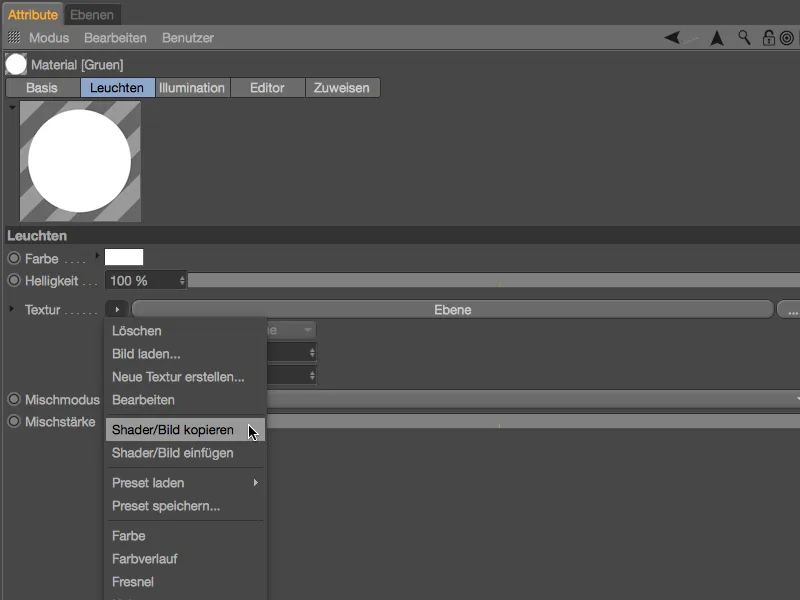Toggle the Helligkeit animation circle
This screenshot has height=600, width=800.
pyautogui.click(x=14, y=280)
